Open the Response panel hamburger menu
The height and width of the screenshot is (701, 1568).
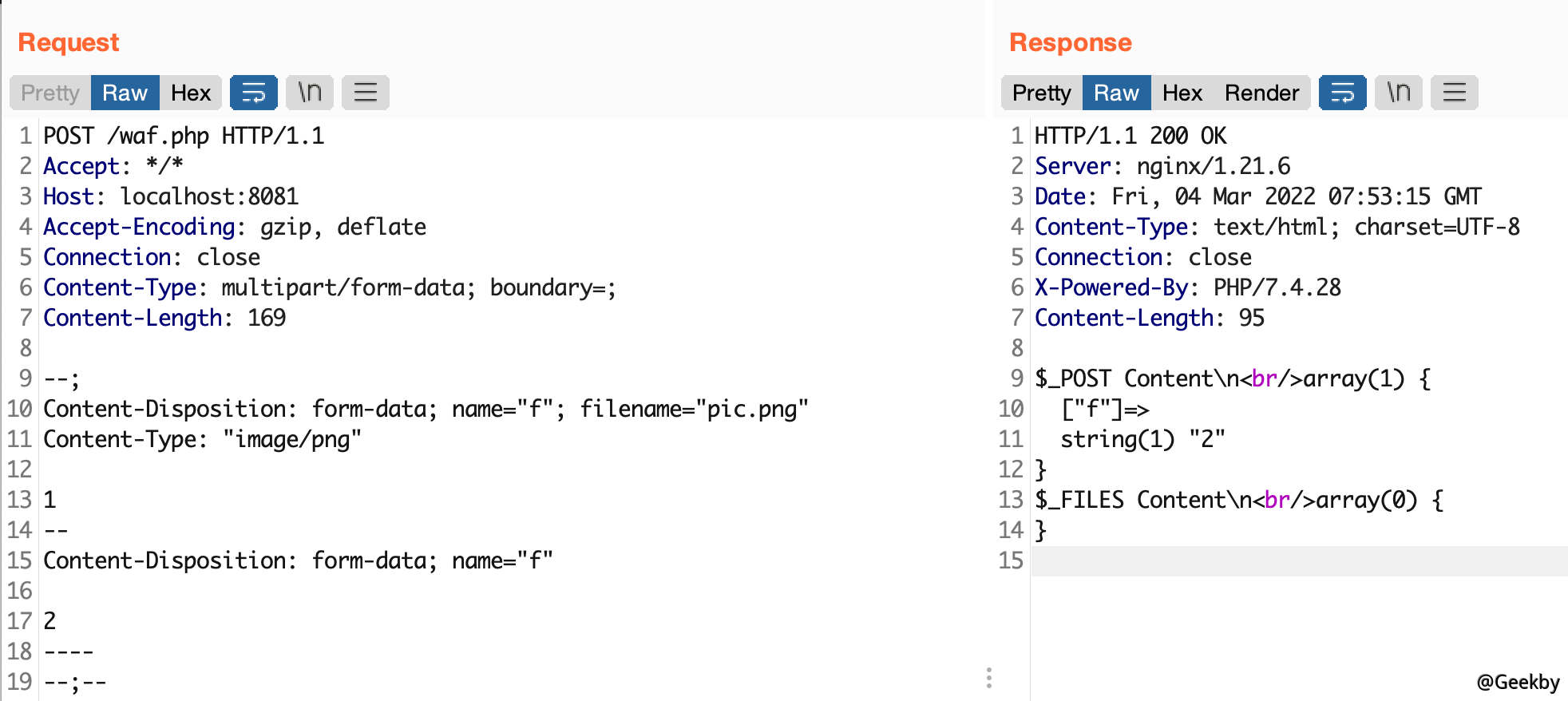[x=1454, y=93]
